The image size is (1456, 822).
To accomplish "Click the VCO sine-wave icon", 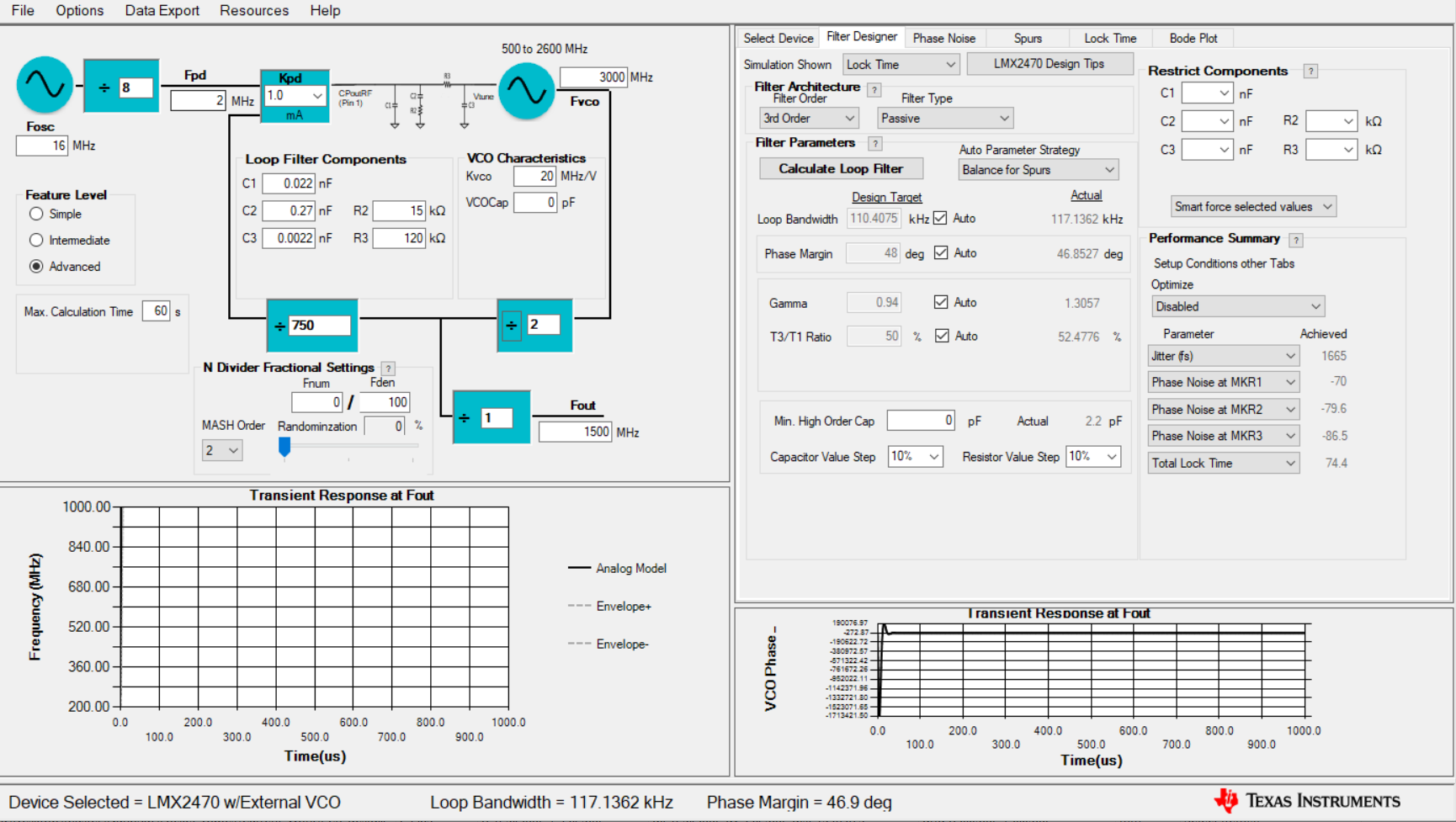I will 527,91.
